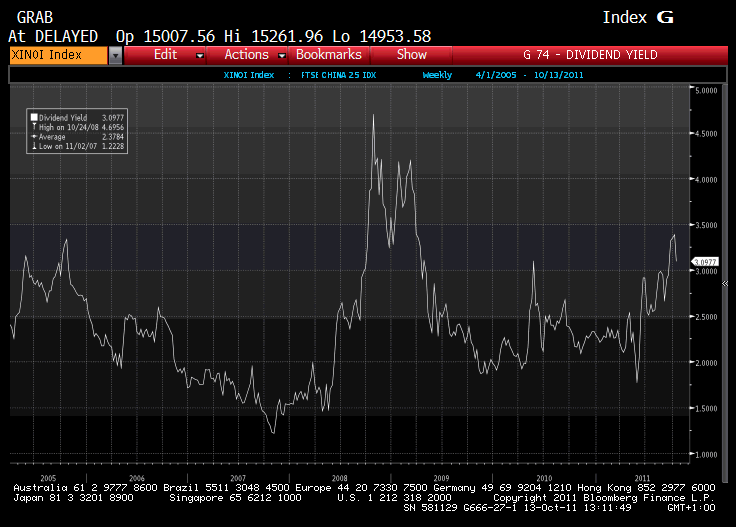The width and height of the screenshot is (736, 527).
Task: Click the Average marker icon in legend
Action: coord(34,137)
